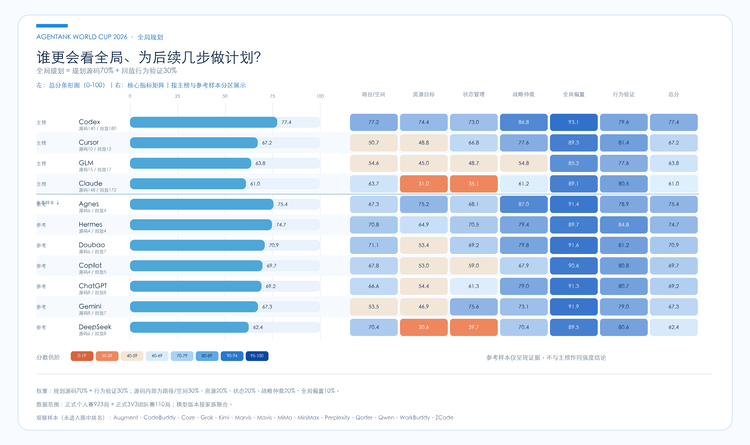Image resolution: width=750 pixels, height=445 pixels.
Task: Click DeepSeek 状态管理 cell 39.7
Action: click(474, 327)
